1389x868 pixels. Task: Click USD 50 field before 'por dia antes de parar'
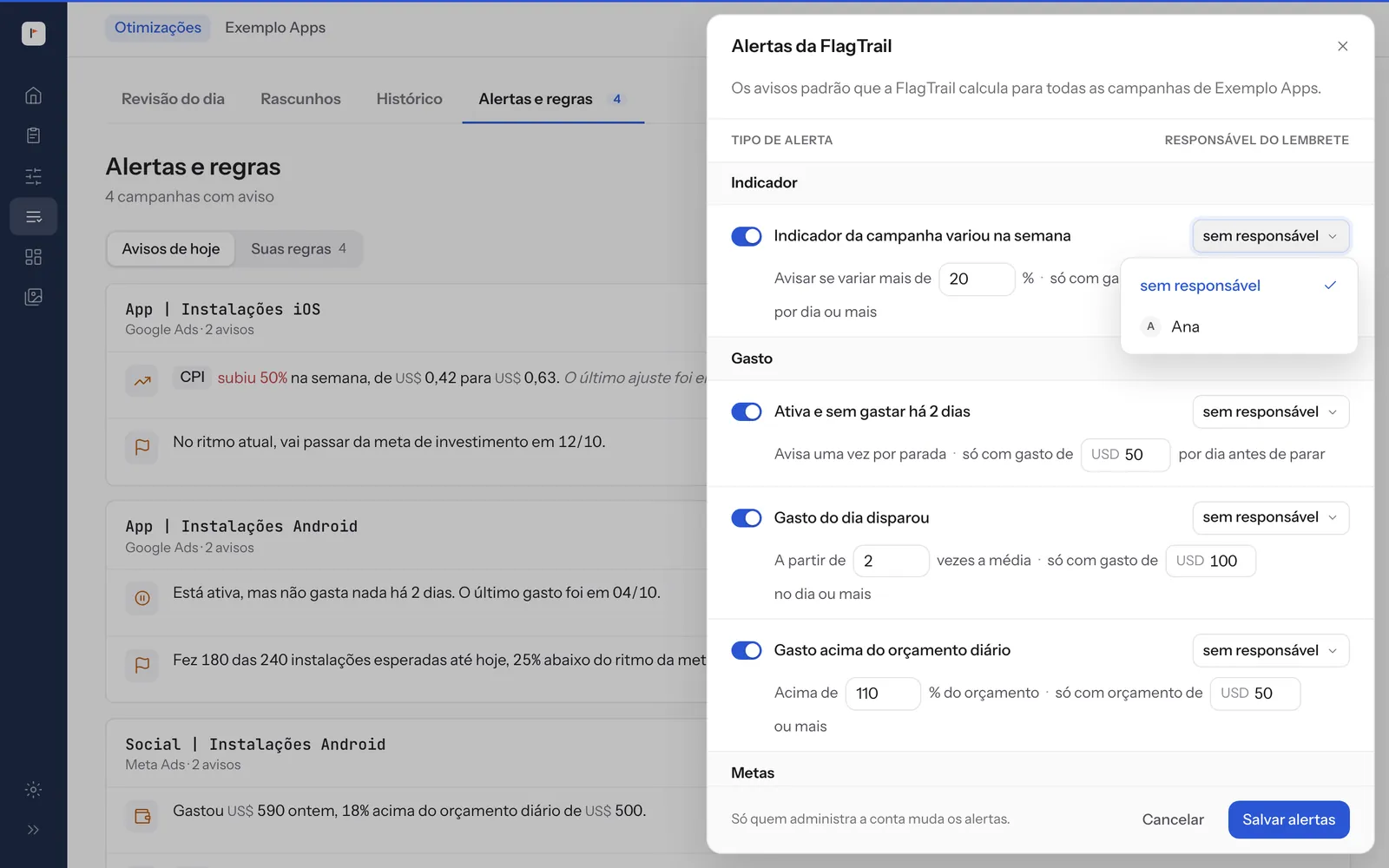click(x=1125, y=455)
